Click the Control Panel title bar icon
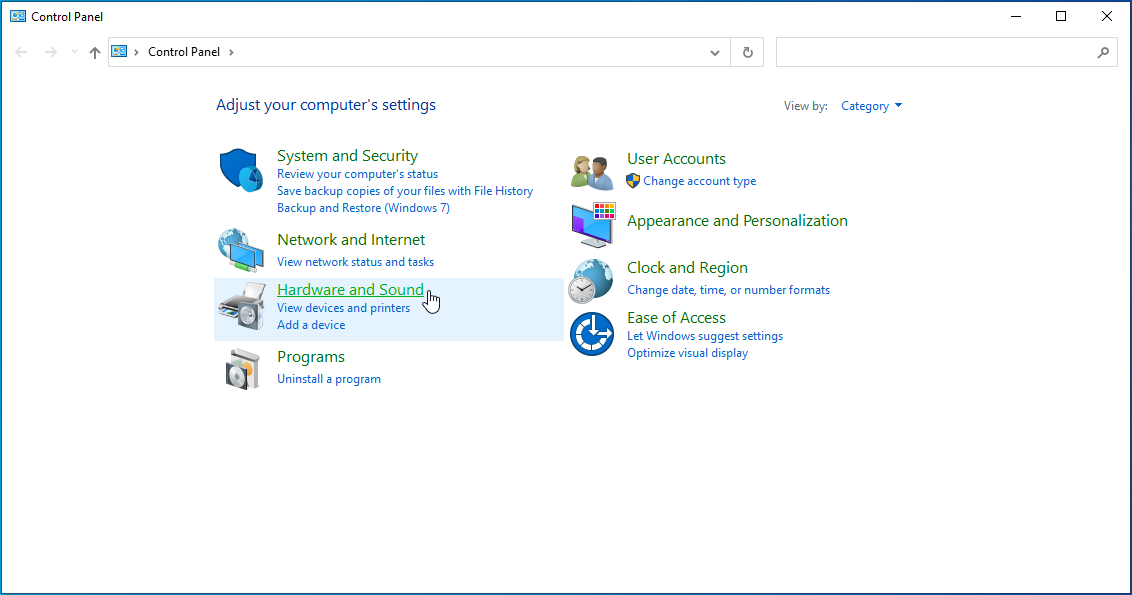Viewport: 1132px width, 595px height. click(x=18, y=16)
